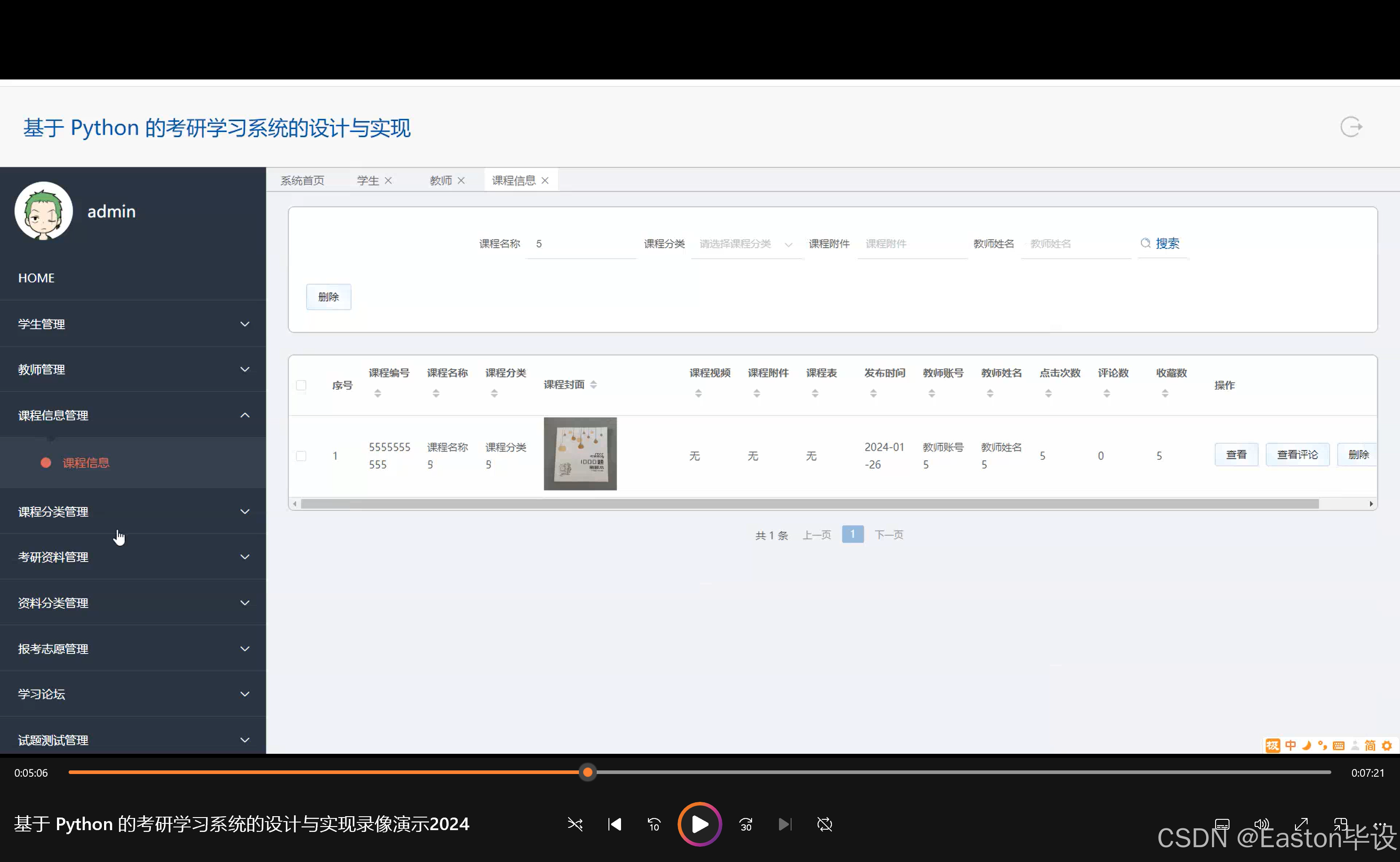Image resolution: width=1400 pixels, height=862 pixels.
Task: Close the 教师 tab
Action: 461,180
